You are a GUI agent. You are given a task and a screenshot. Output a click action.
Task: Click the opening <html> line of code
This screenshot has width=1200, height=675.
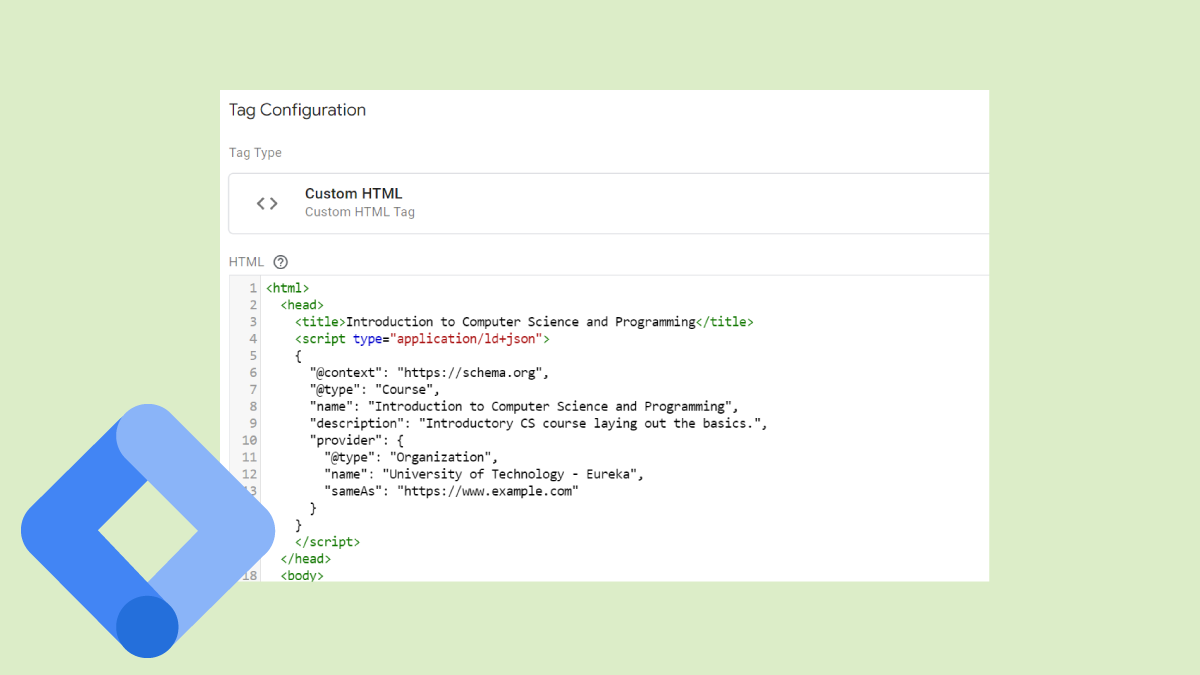tap(288, 288)
